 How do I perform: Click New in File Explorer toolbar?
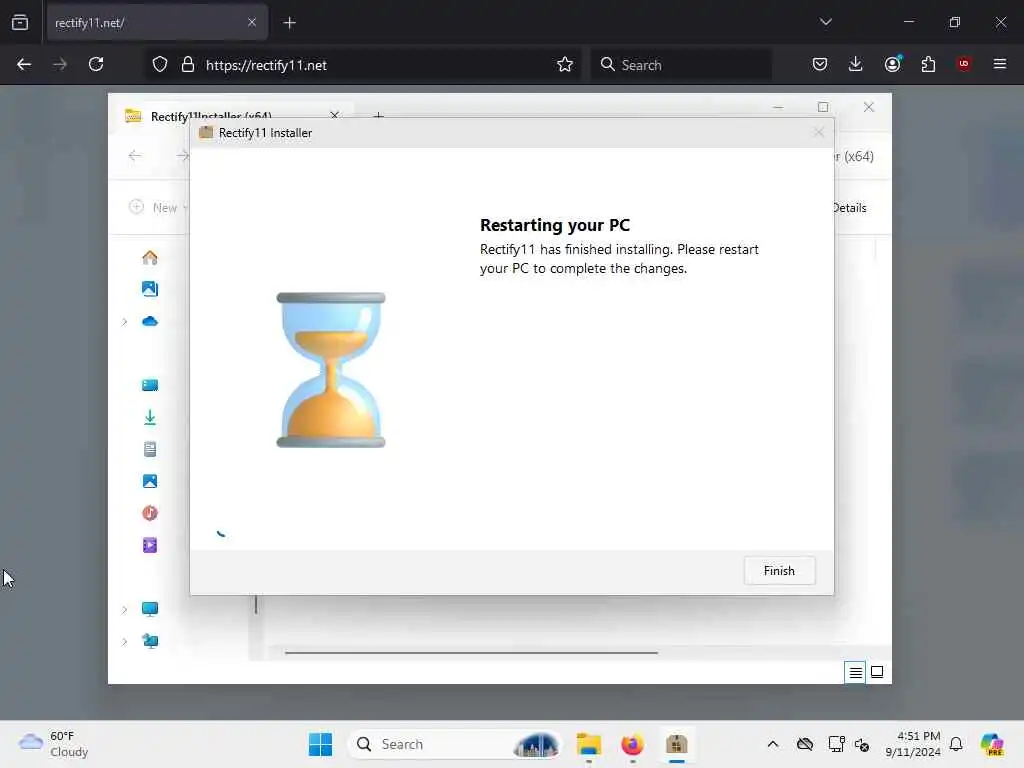click(158, 207)
